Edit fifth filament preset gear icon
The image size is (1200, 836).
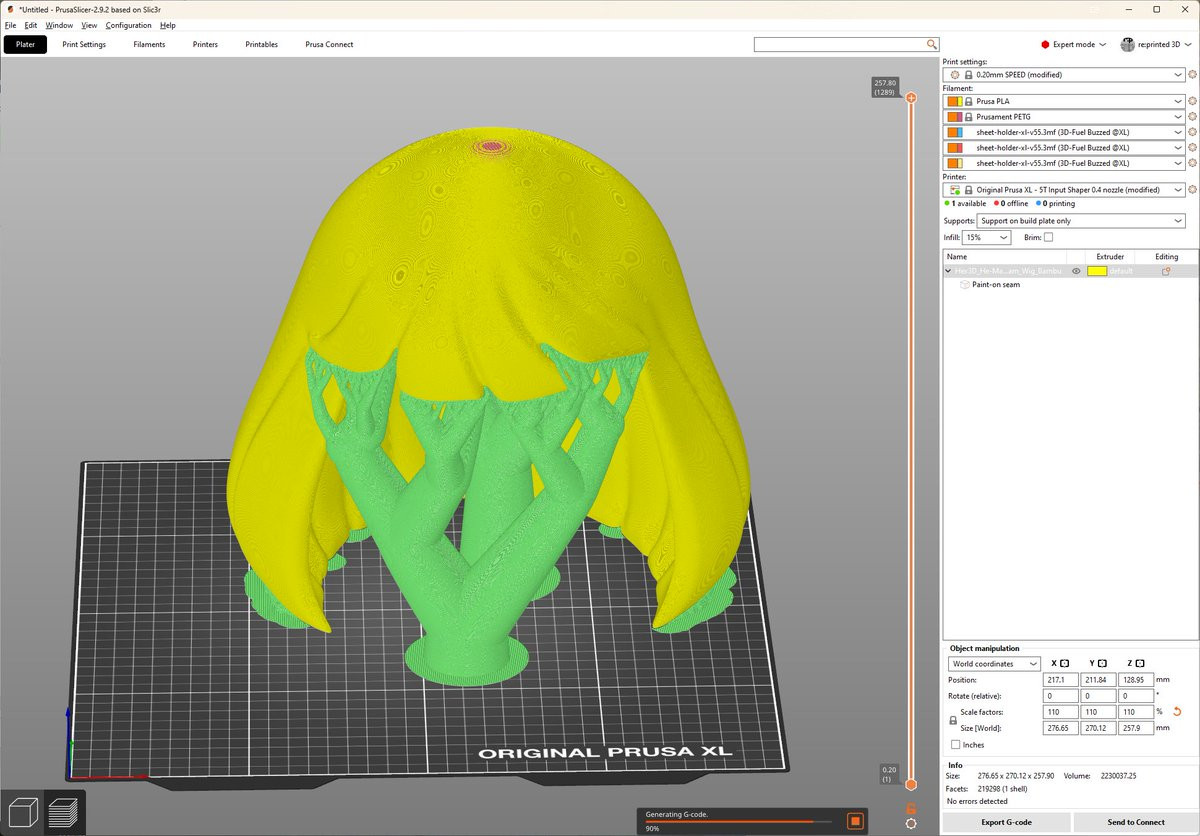tap(1192, 163)
